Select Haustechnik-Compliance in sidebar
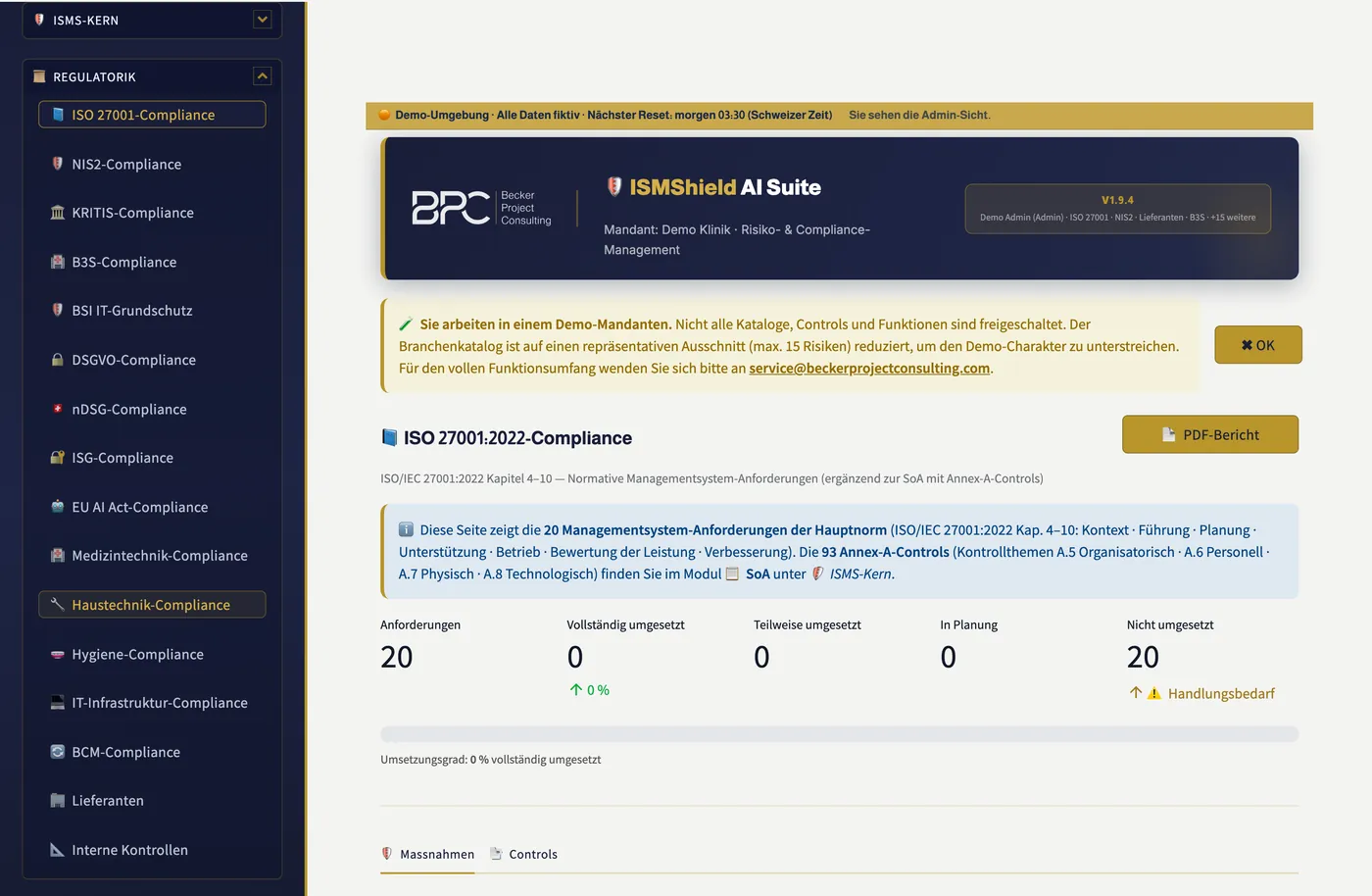The width and height of the screenshot is (1372, 896). (152, 605)
